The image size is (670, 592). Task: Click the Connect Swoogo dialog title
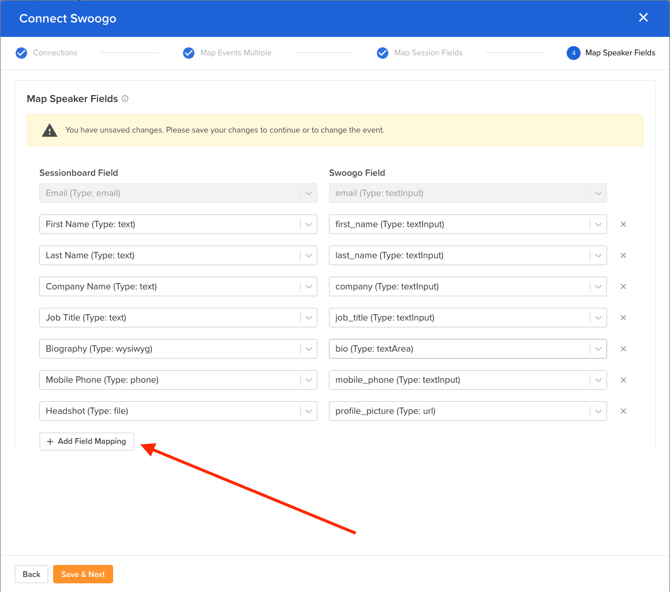68,19
